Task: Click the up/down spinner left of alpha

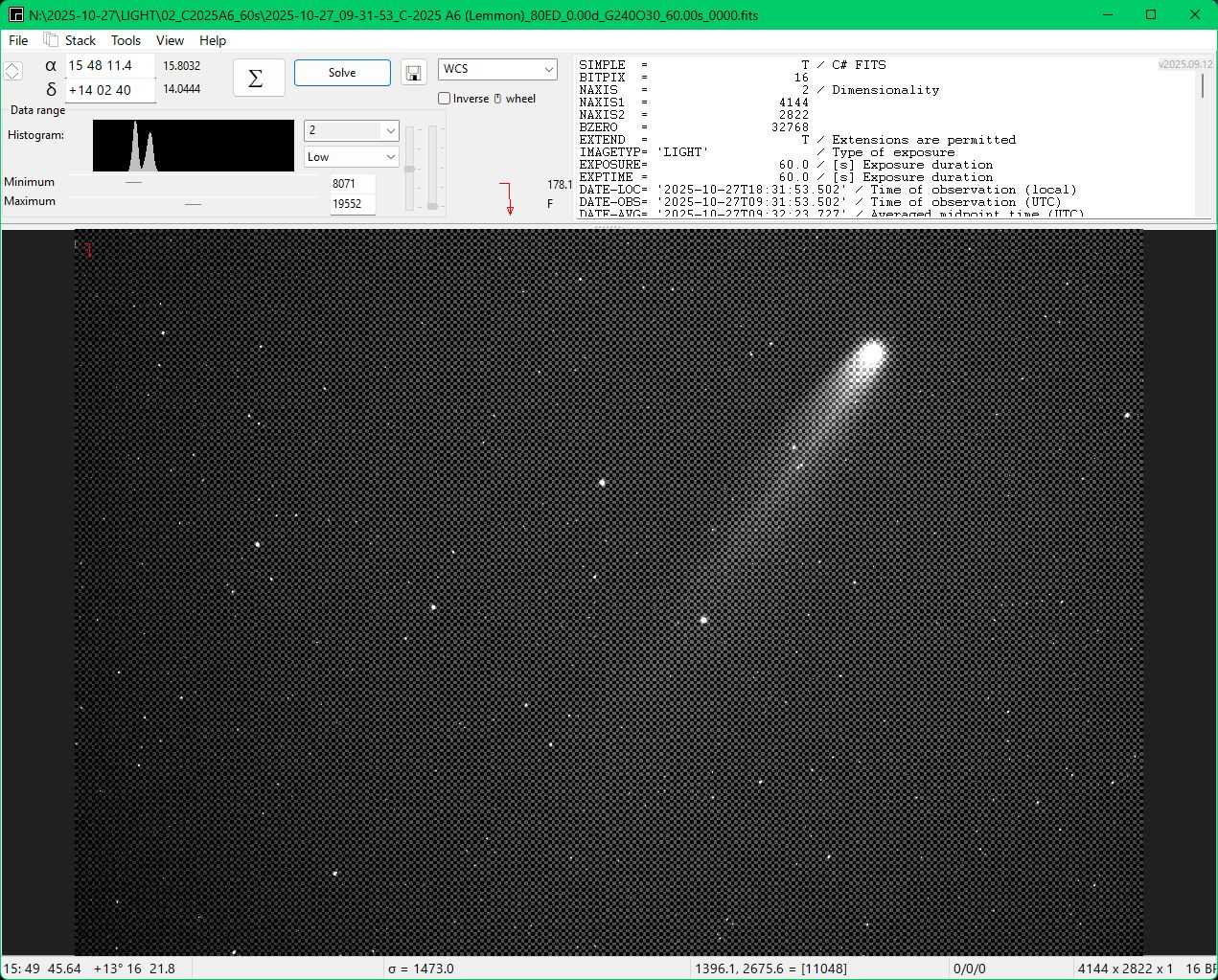Action: (x=12, y=72)
